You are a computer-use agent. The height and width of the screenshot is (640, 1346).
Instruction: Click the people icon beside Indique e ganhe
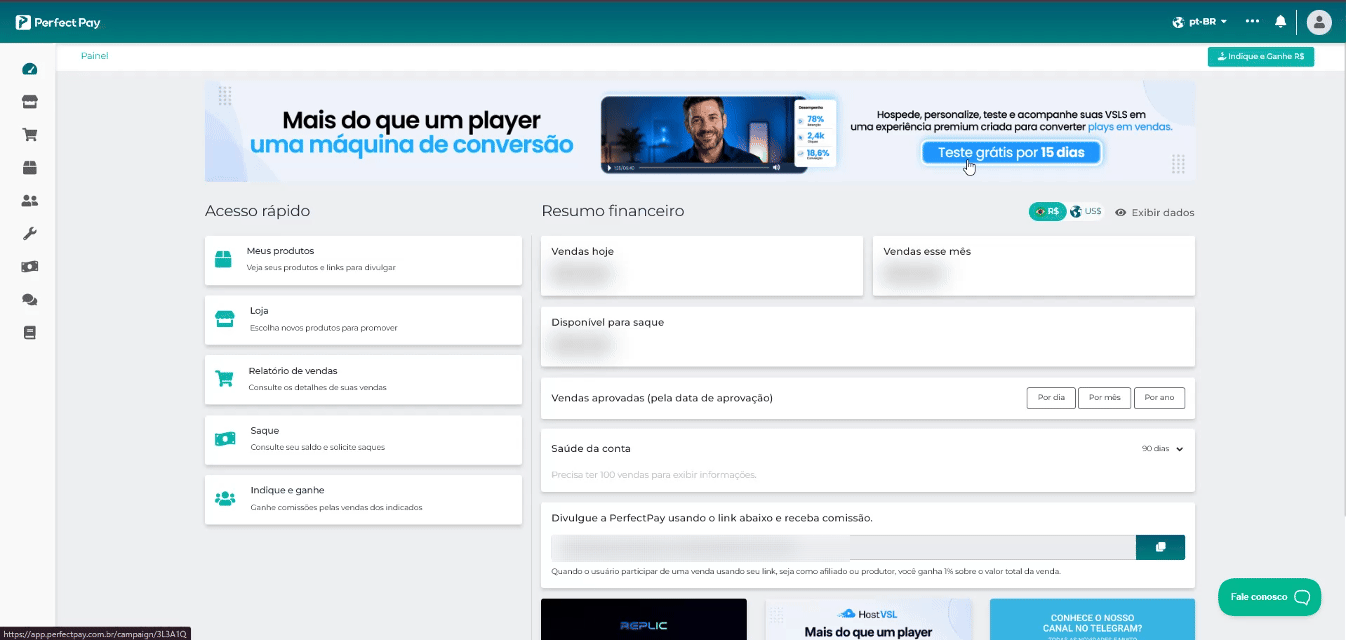point(225,498)
